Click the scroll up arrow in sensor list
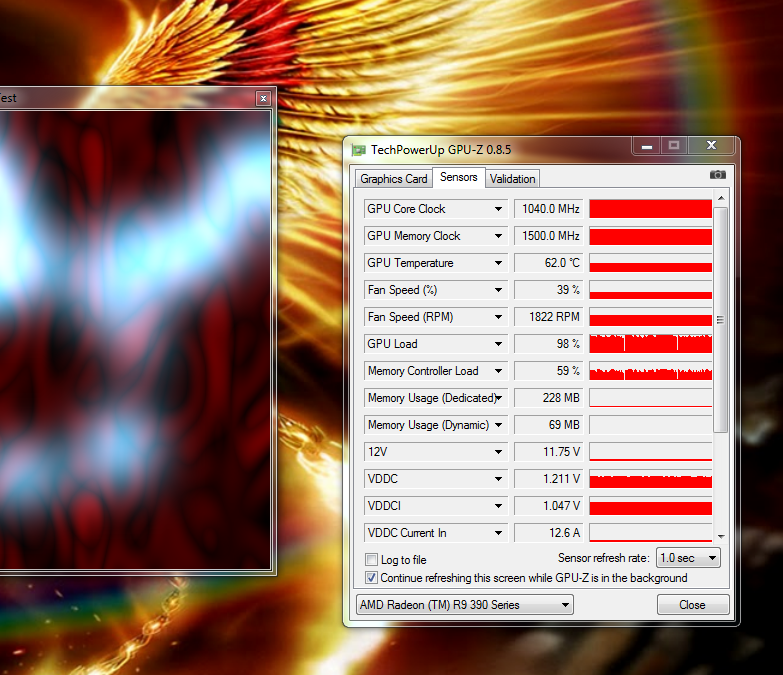The height and width of the screenshot is (675, 783). 721,198
